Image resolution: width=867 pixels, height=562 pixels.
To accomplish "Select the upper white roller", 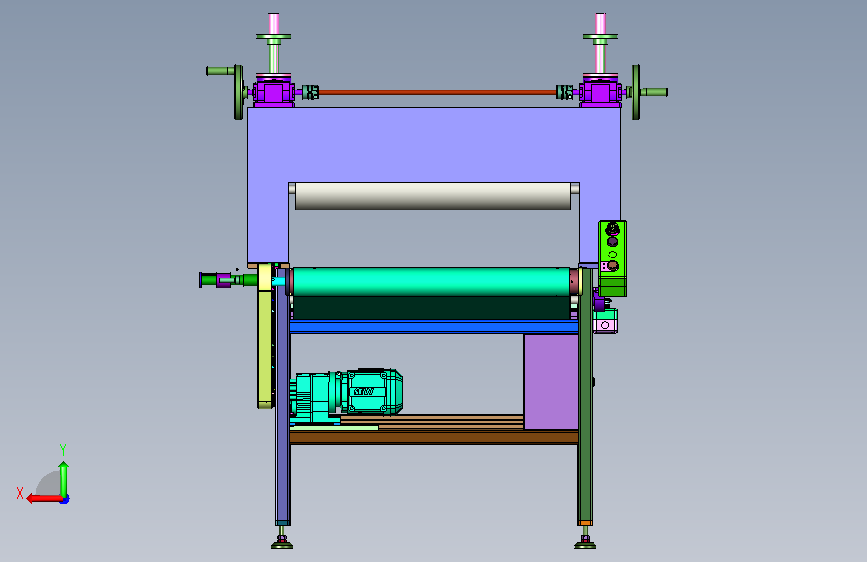I will pos(433,196).
